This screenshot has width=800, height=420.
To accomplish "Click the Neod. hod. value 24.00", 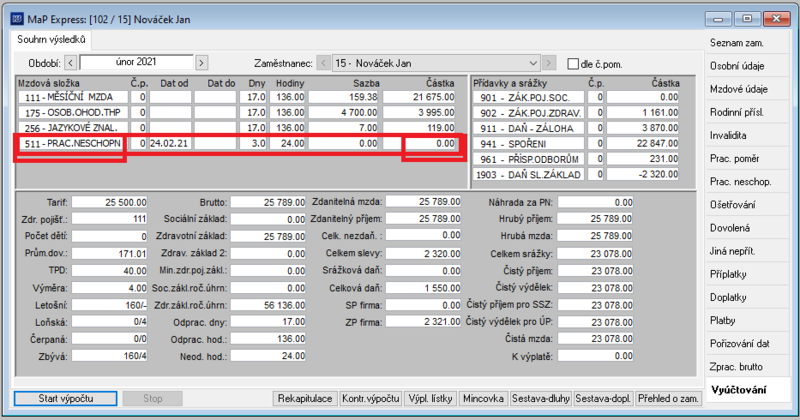I will 268,356.
